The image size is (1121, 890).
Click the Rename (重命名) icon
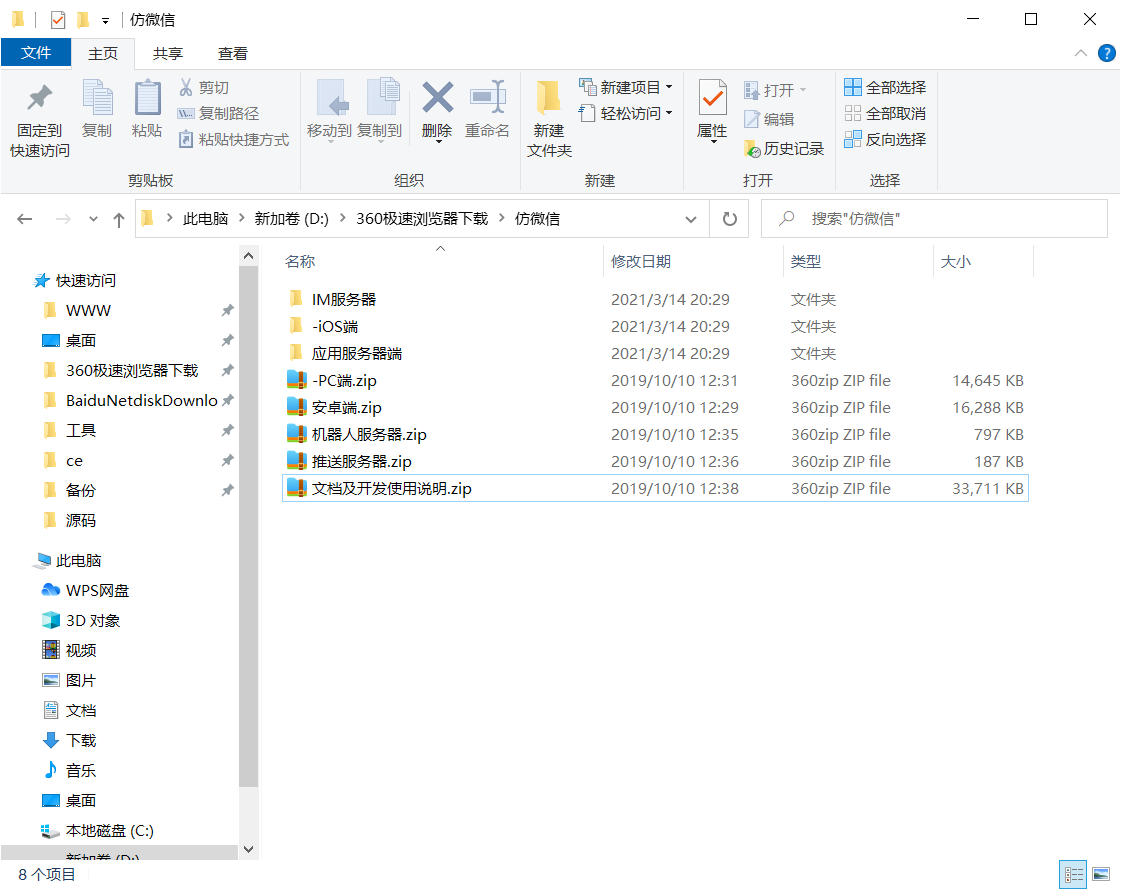click(488, 97)
